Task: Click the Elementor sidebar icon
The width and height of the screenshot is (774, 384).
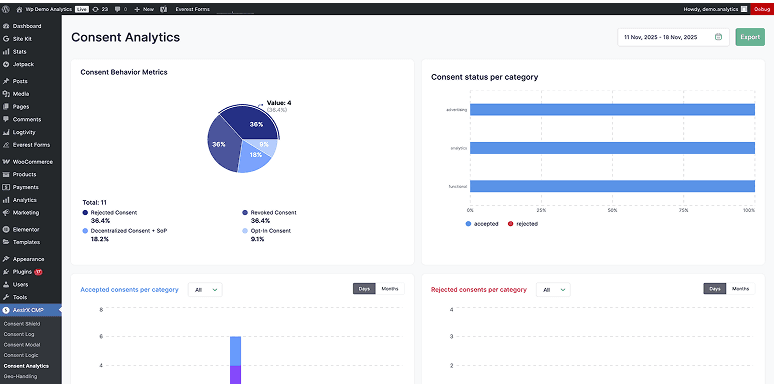Action: click(6, 230)
